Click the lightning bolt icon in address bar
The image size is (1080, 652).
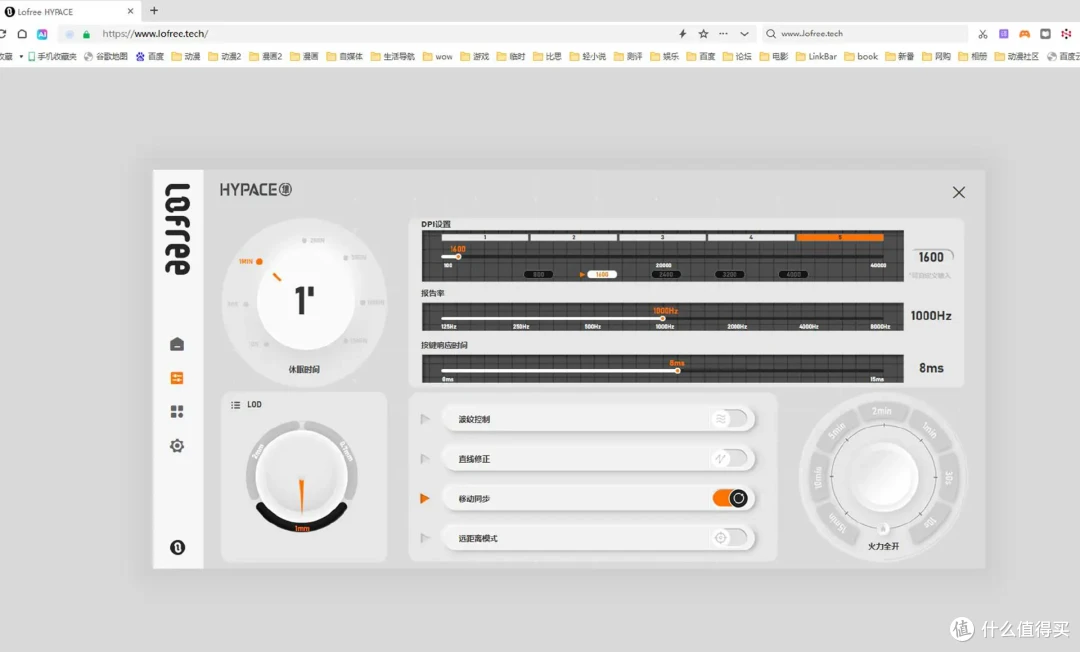(x=683, y=34)
